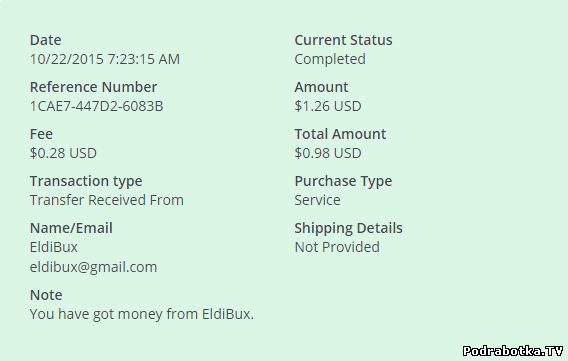The width and height of the screenshot is (568, 361).
Task: Click the Reference Number heading
Action: 93,87
